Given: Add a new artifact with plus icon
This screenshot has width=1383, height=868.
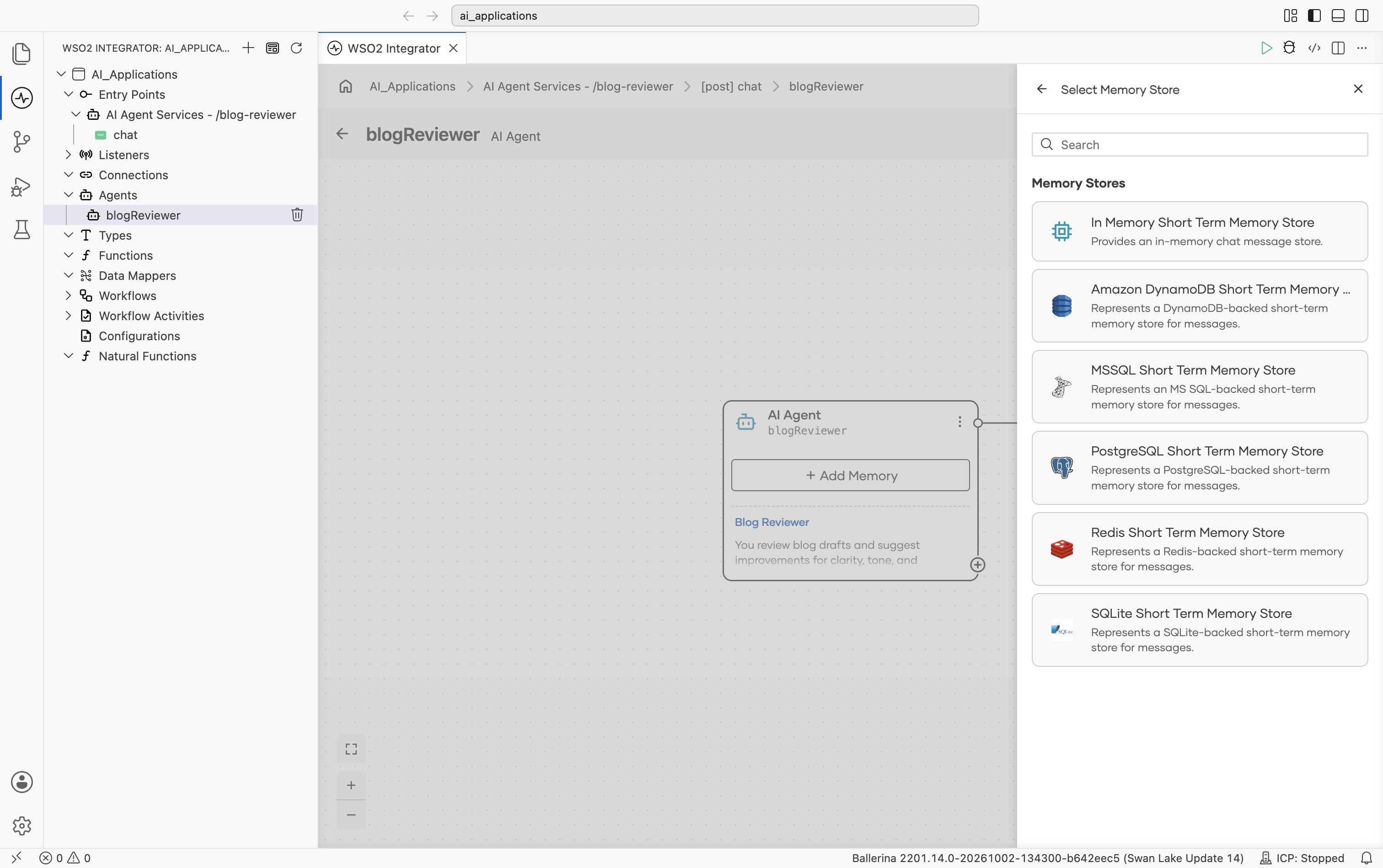Looking at the screenshot, I should [x=248, y=48].
